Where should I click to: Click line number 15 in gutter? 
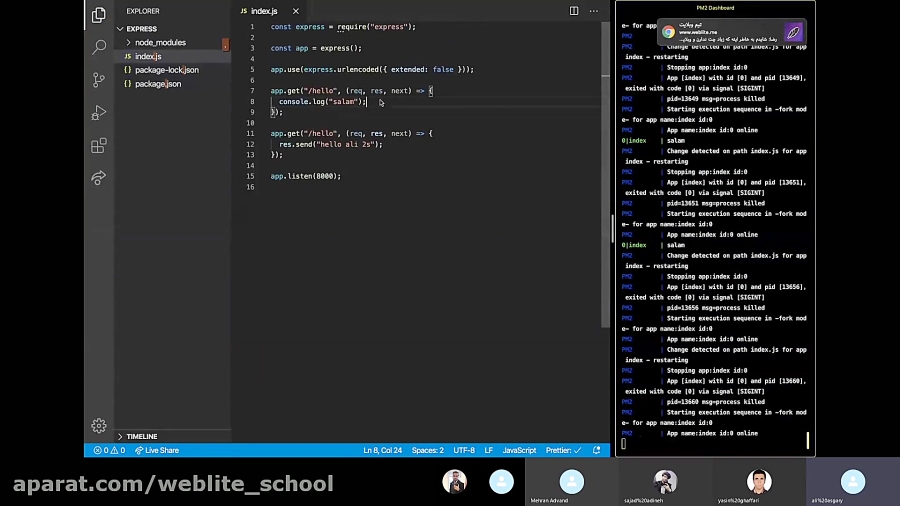[x=250, y=176]
